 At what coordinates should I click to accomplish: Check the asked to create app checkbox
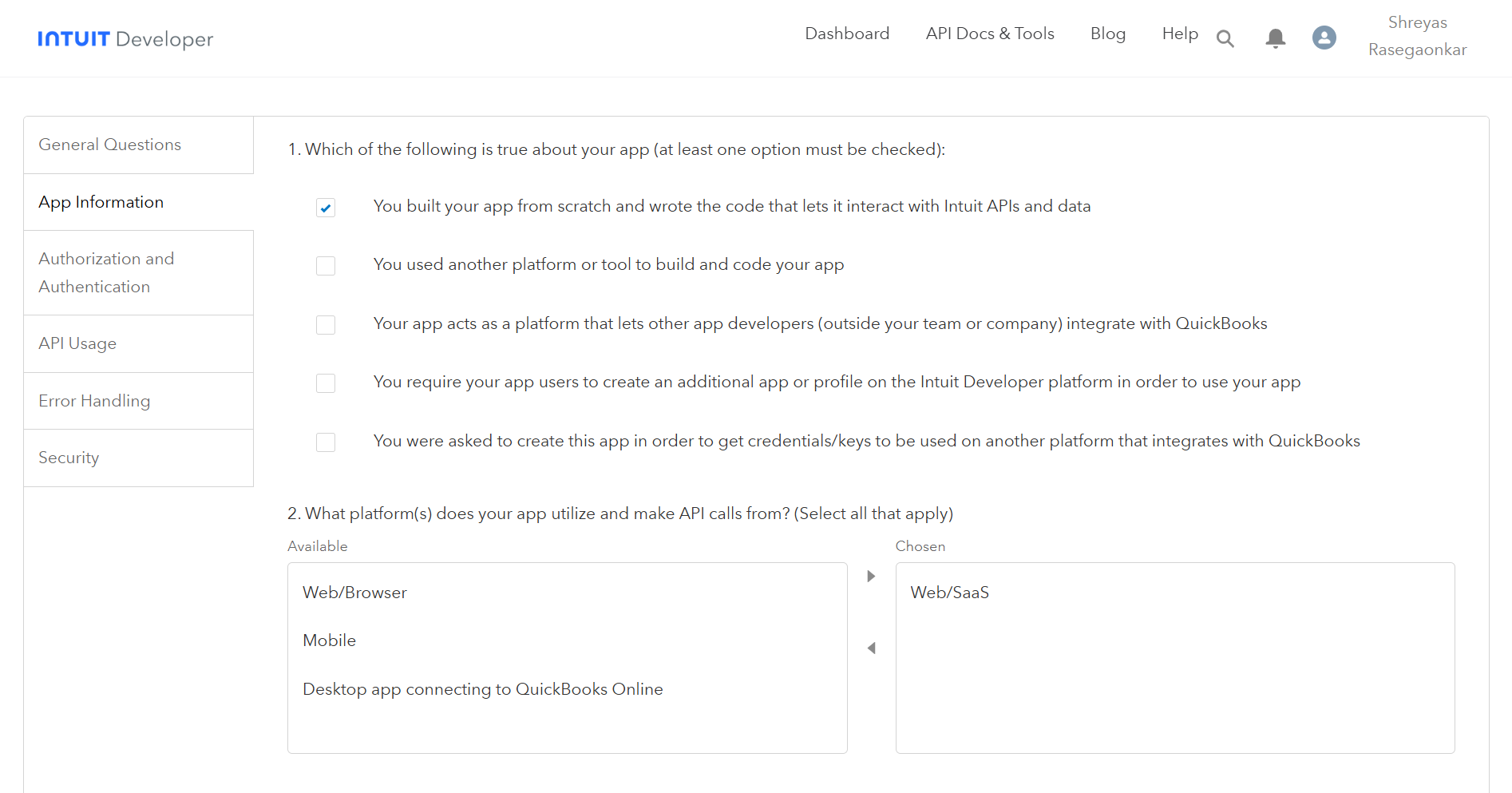[326, 442]
